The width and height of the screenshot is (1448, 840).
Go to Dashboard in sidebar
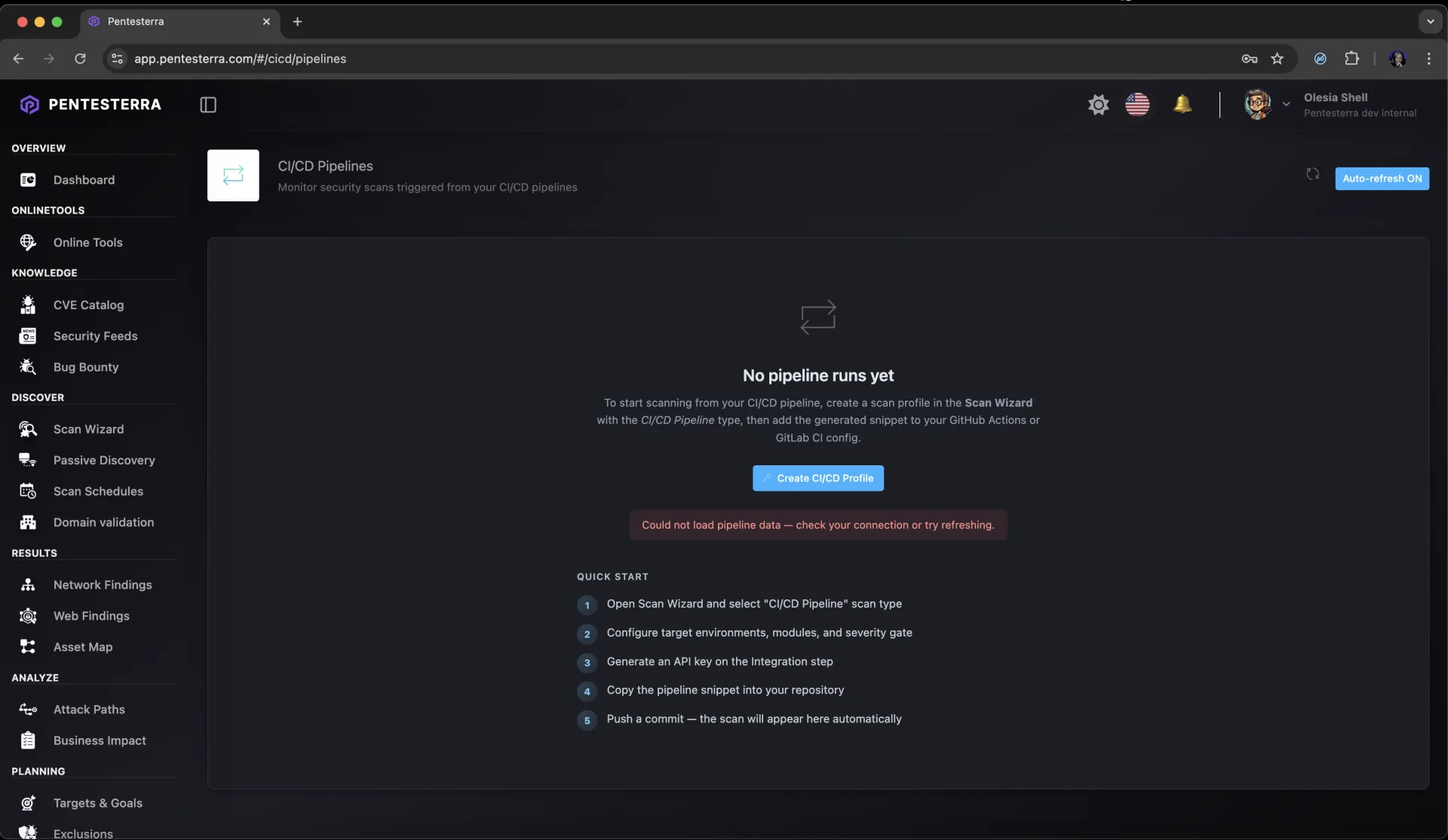pyautogui.click(x=84, y=180)
